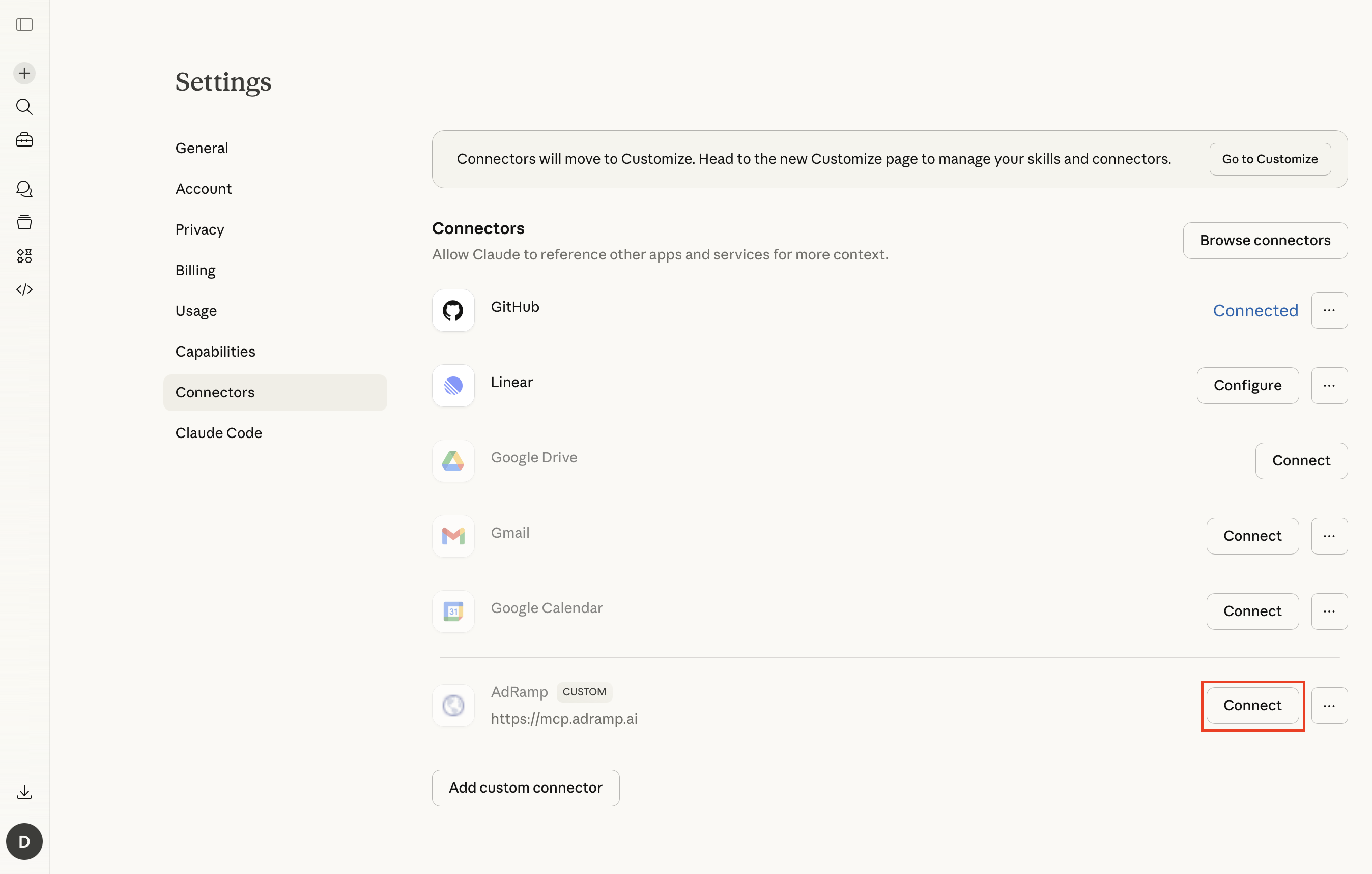Start a new chat with the plus icon
Image resolution: width=1372 pixels, height=874 pixels.
coord(24,73)
